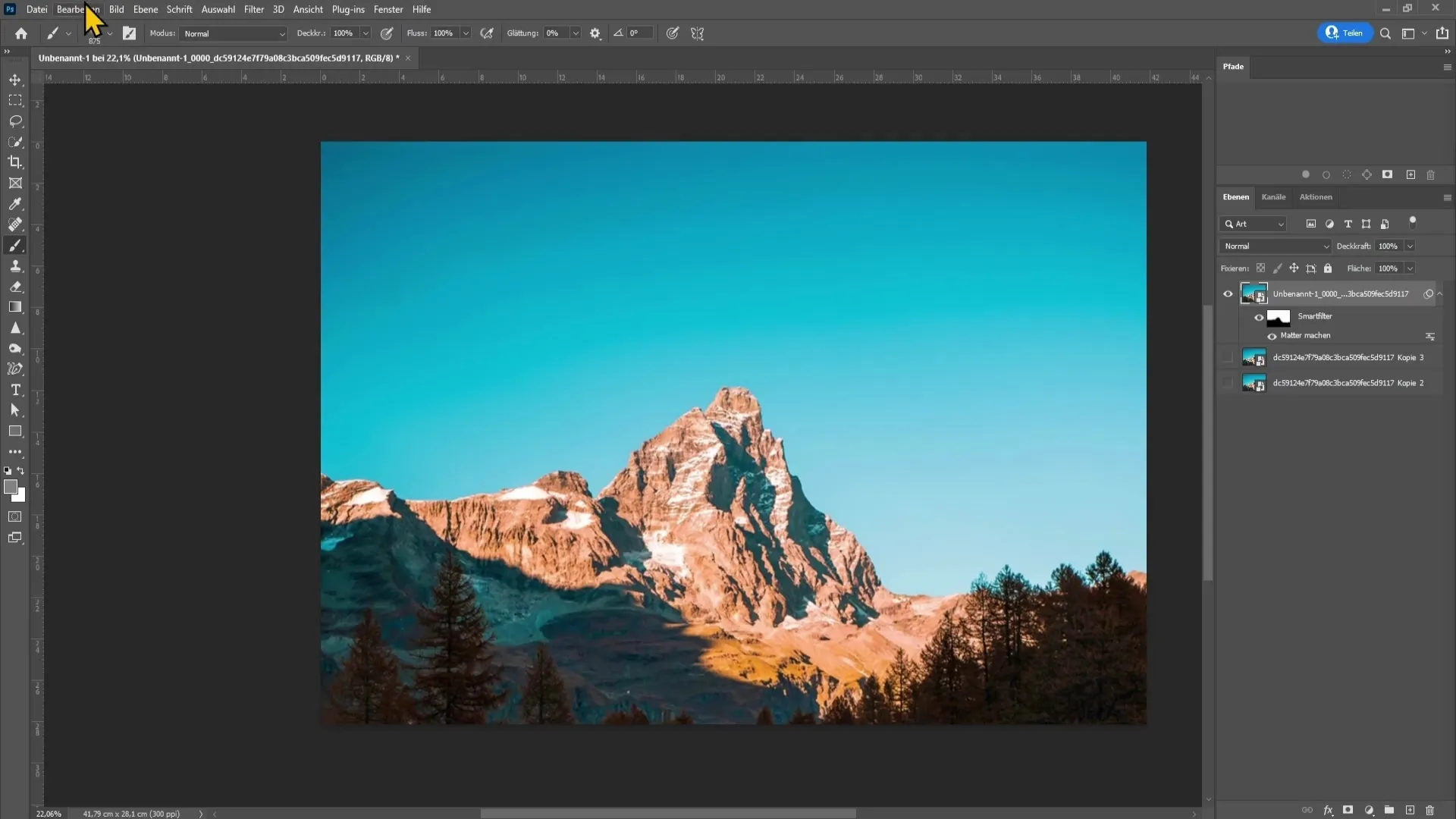This screenshot has height=819, width=1456.
Task: Open the Ebene menu
Action: pyautogui.click(x=145, y=9)
